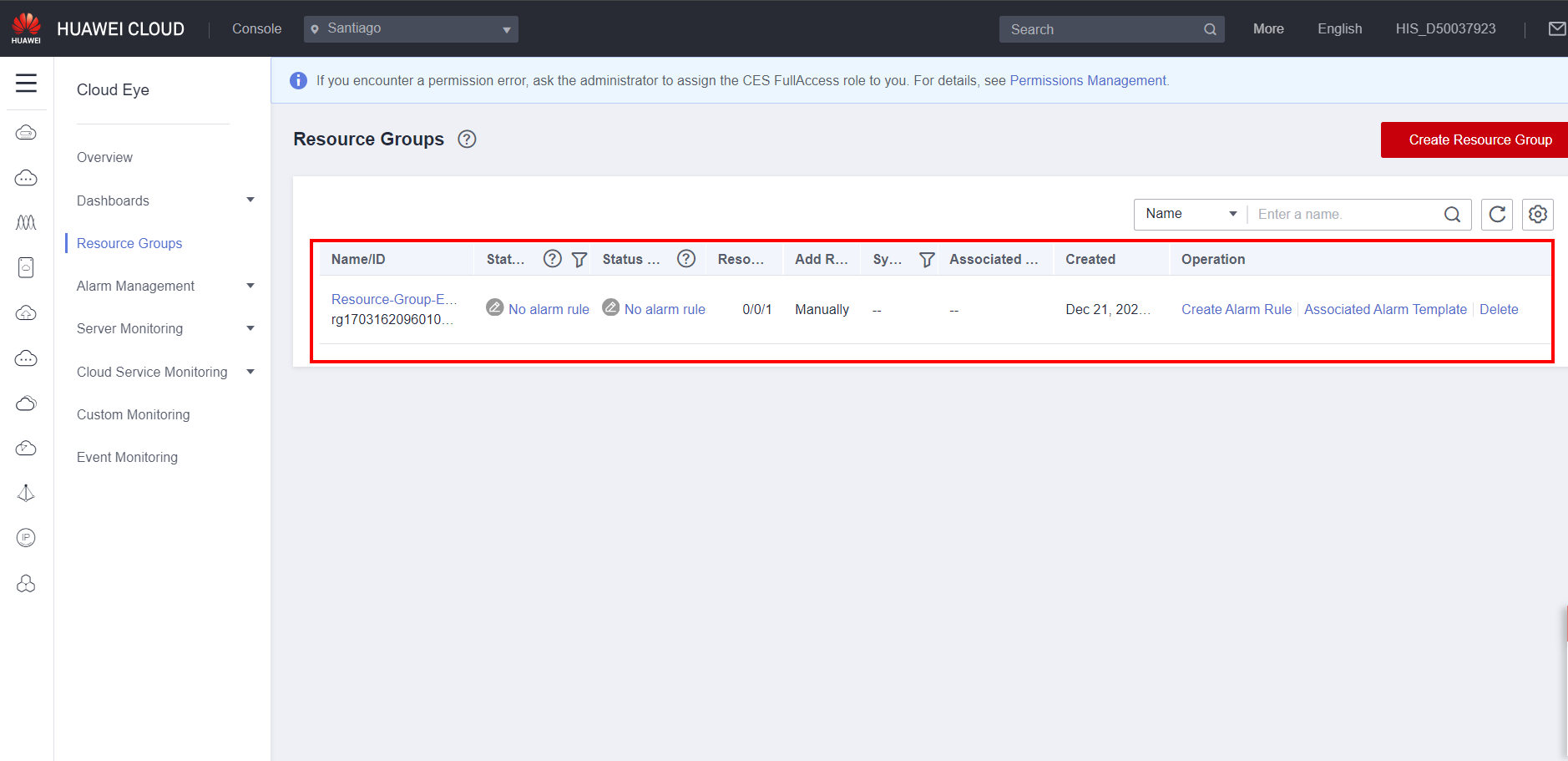
Task: Open Event Monitoring from the sidebar
Action: click(127, 457)
